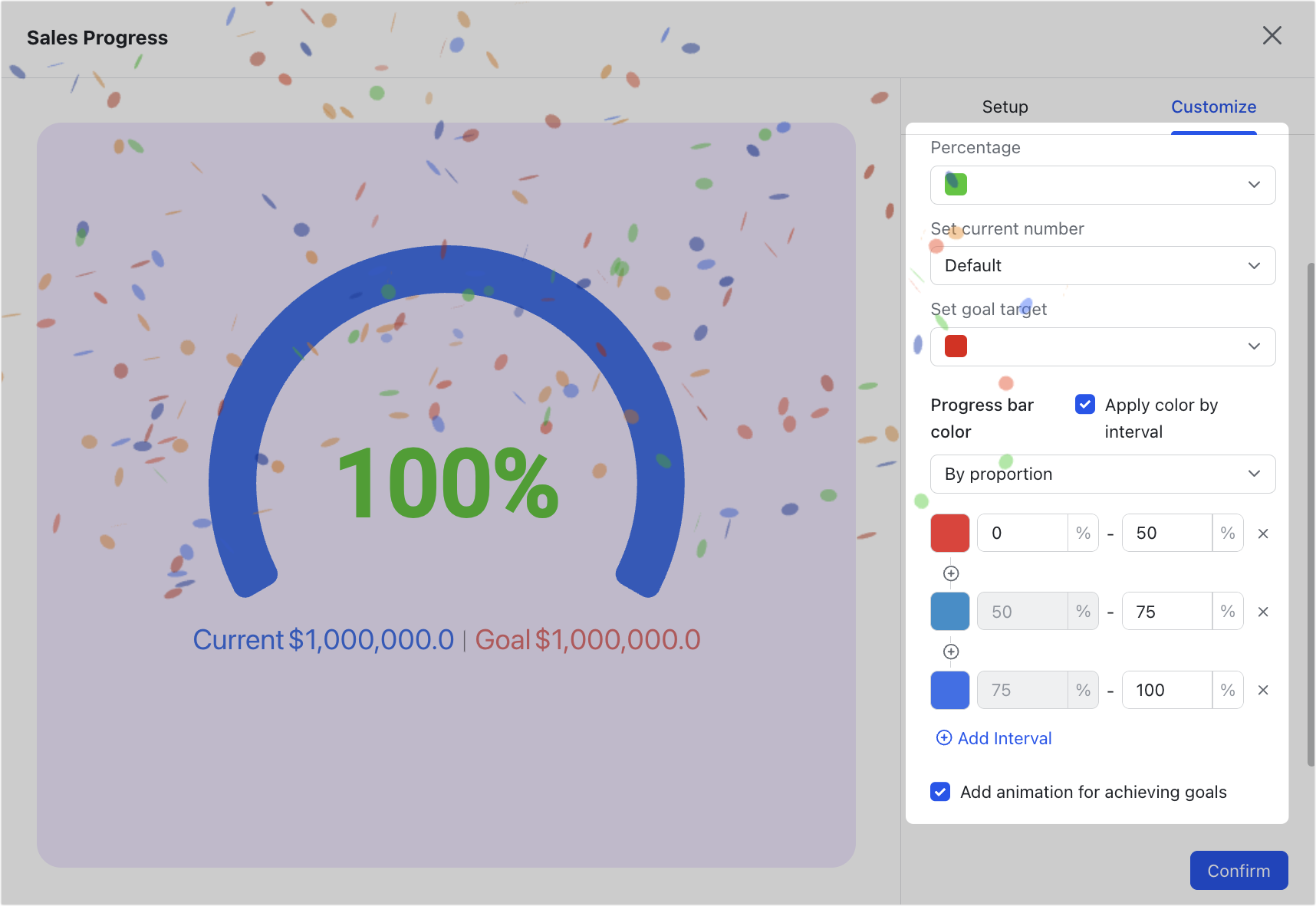Expand the Percentage dropdown chevron
This screenshot has height=906, width=1316.
point(1255,185)
